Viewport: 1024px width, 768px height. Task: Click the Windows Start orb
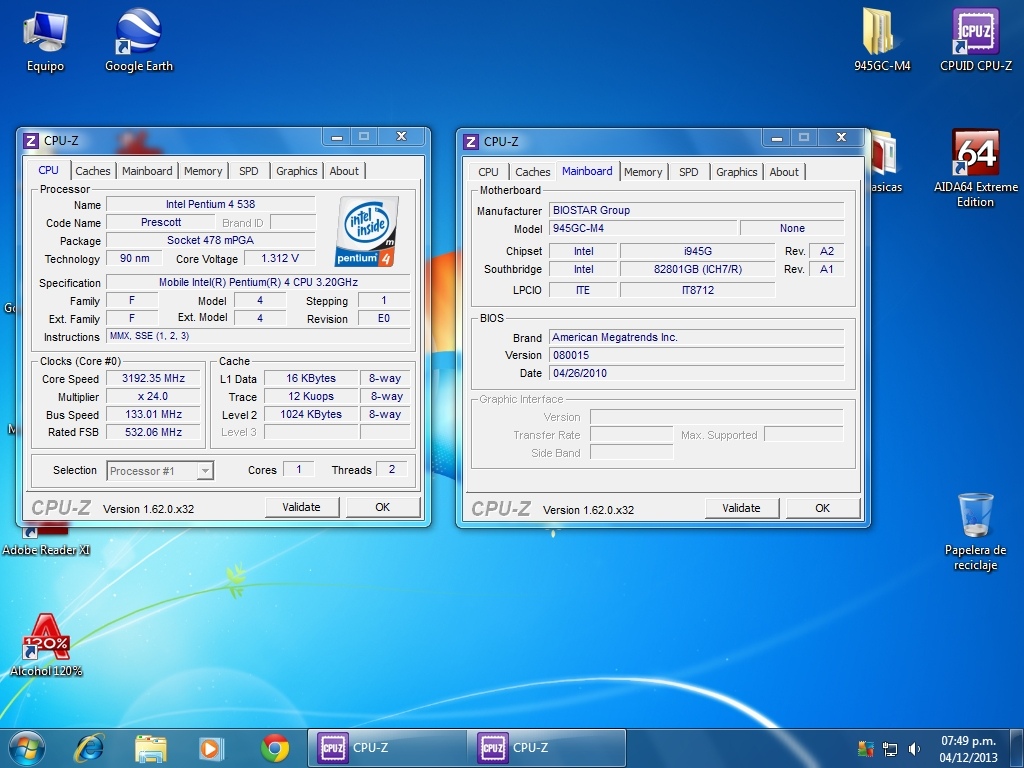(27, 747)
